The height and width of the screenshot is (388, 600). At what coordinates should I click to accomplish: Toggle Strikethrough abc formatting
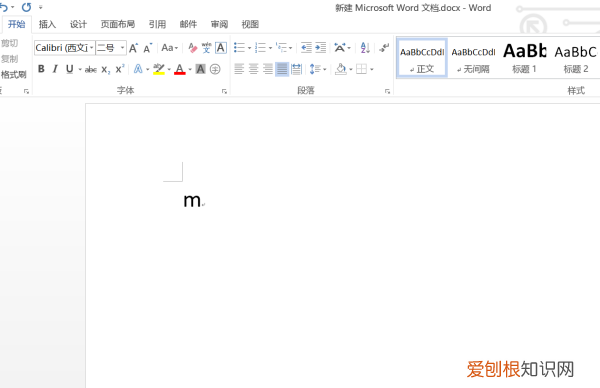point(91,69)
